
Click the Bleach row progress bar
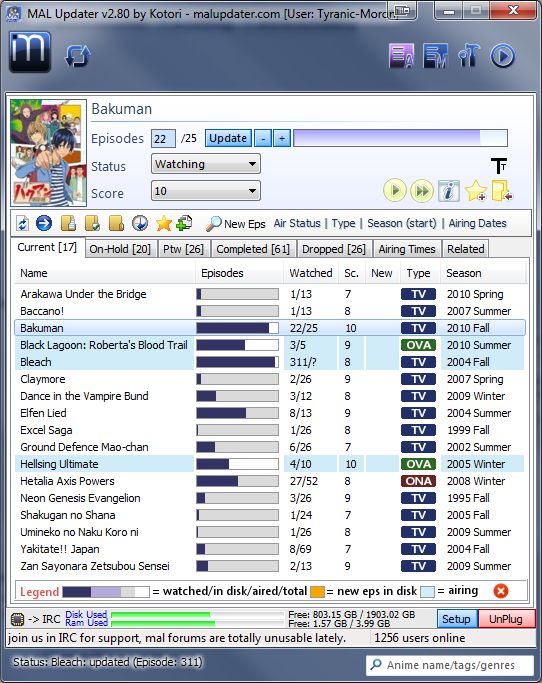point(237,362)
